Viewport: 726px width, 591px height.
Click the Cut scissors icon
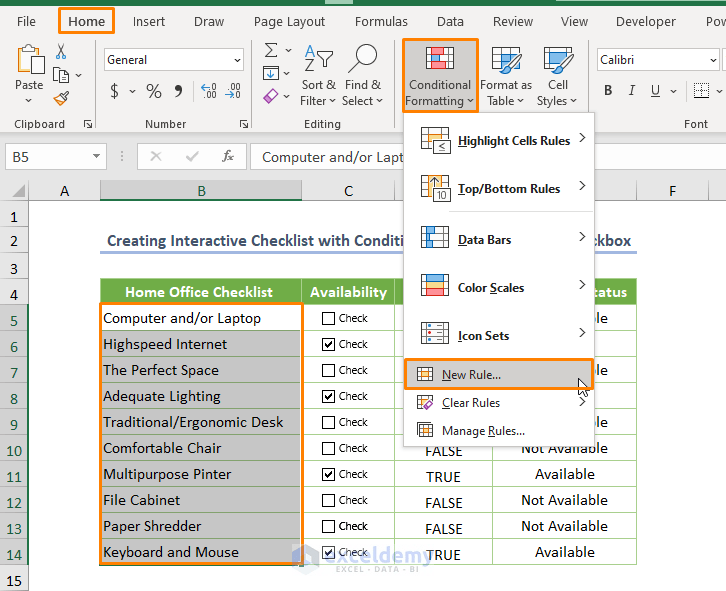pos(61,51)
